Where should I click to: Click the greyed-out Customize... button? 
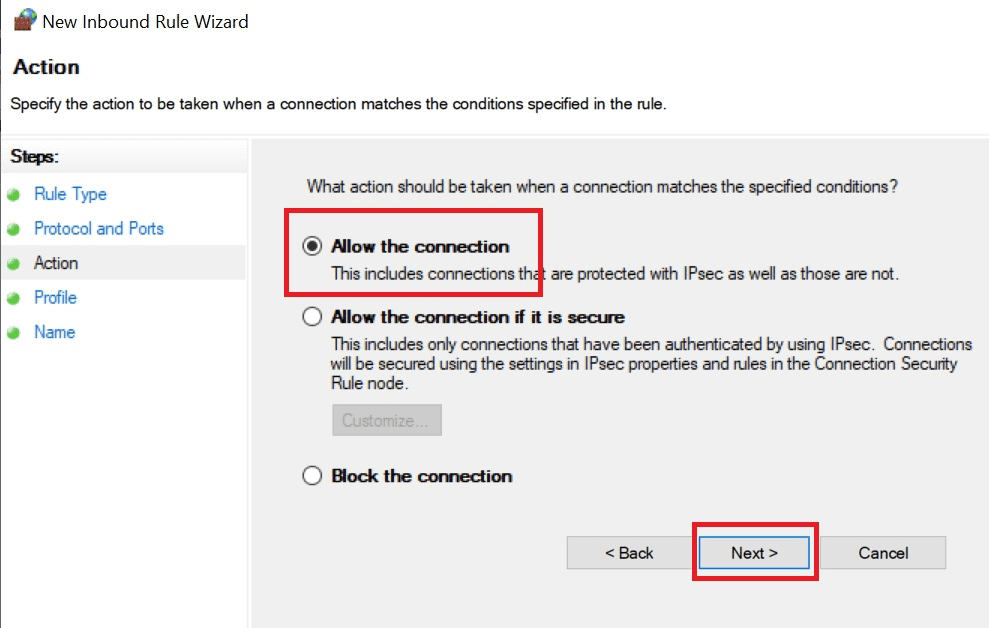[387, 420]
